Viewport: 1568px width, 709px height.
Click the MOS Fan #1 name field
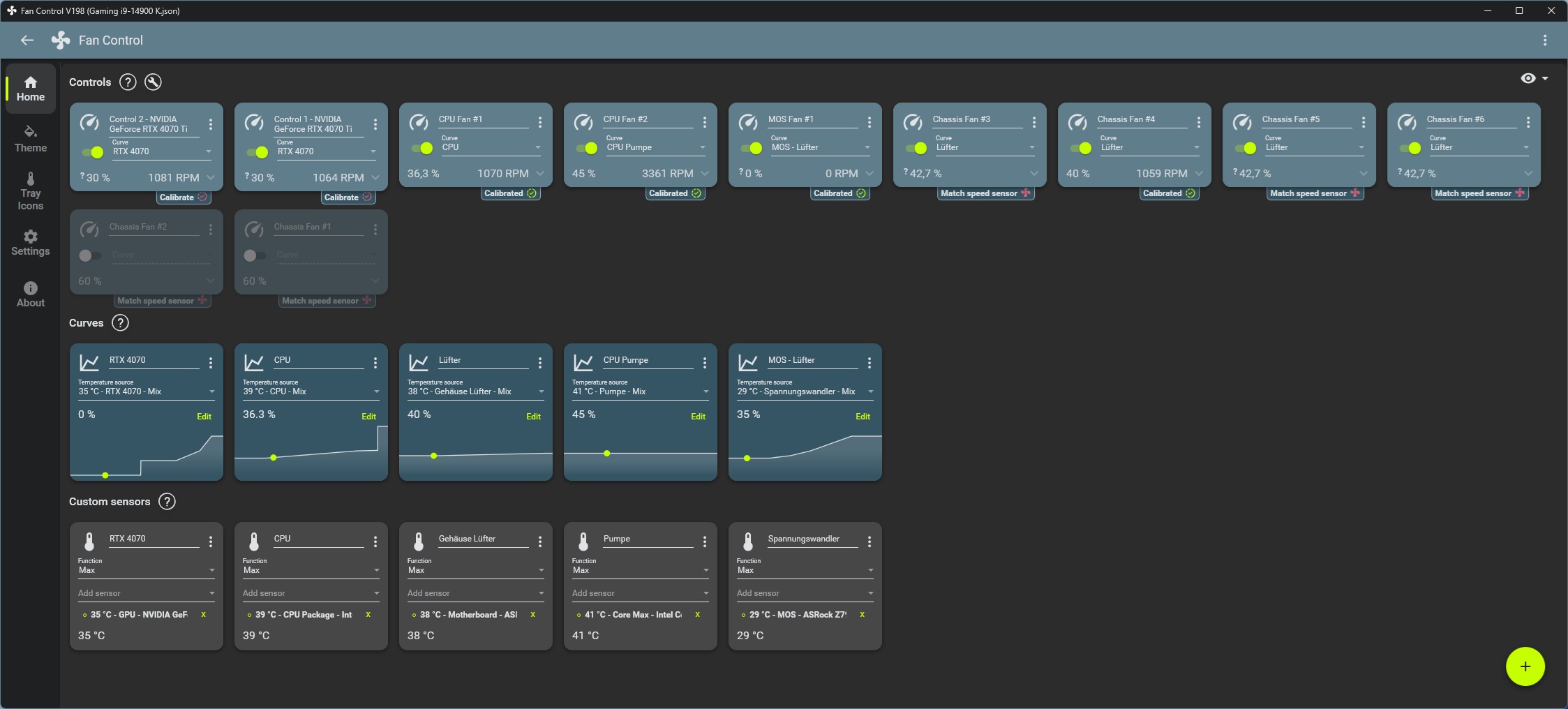point(813,119)
